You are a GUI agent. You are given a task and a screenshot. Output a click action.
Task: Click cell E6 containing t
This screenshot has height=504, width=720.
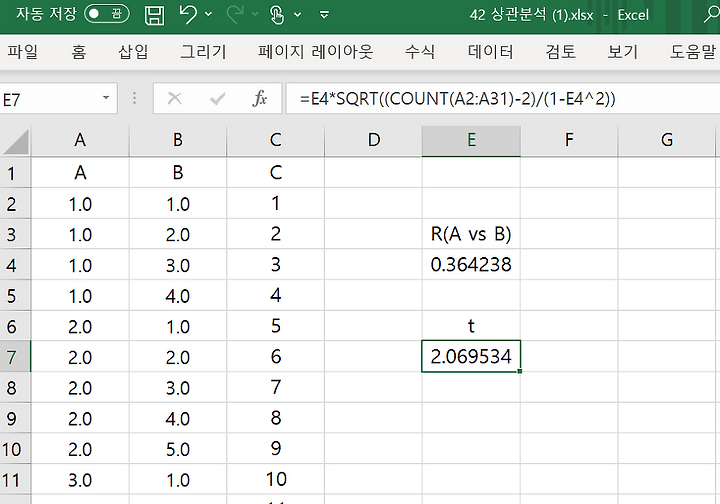[x=471, y=326]
